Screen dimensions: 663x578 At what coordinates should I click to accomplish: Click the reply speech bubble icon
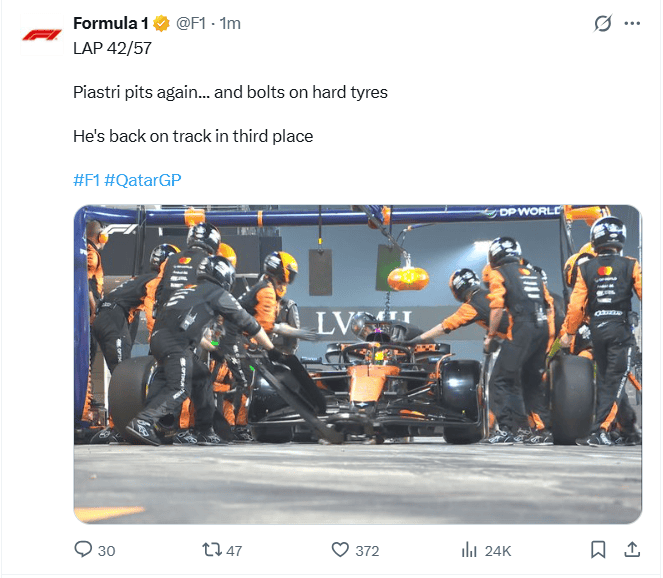(83, 549)
